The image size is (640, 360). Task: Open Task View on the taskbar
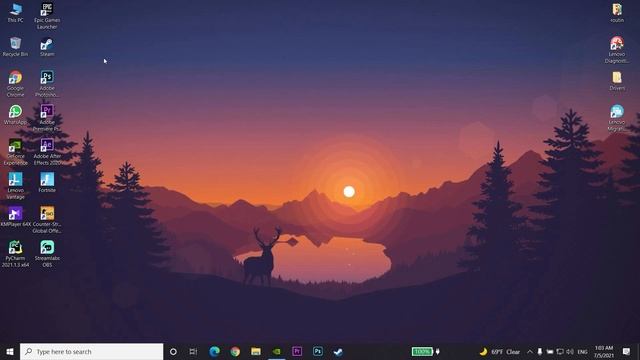point(193,351)
